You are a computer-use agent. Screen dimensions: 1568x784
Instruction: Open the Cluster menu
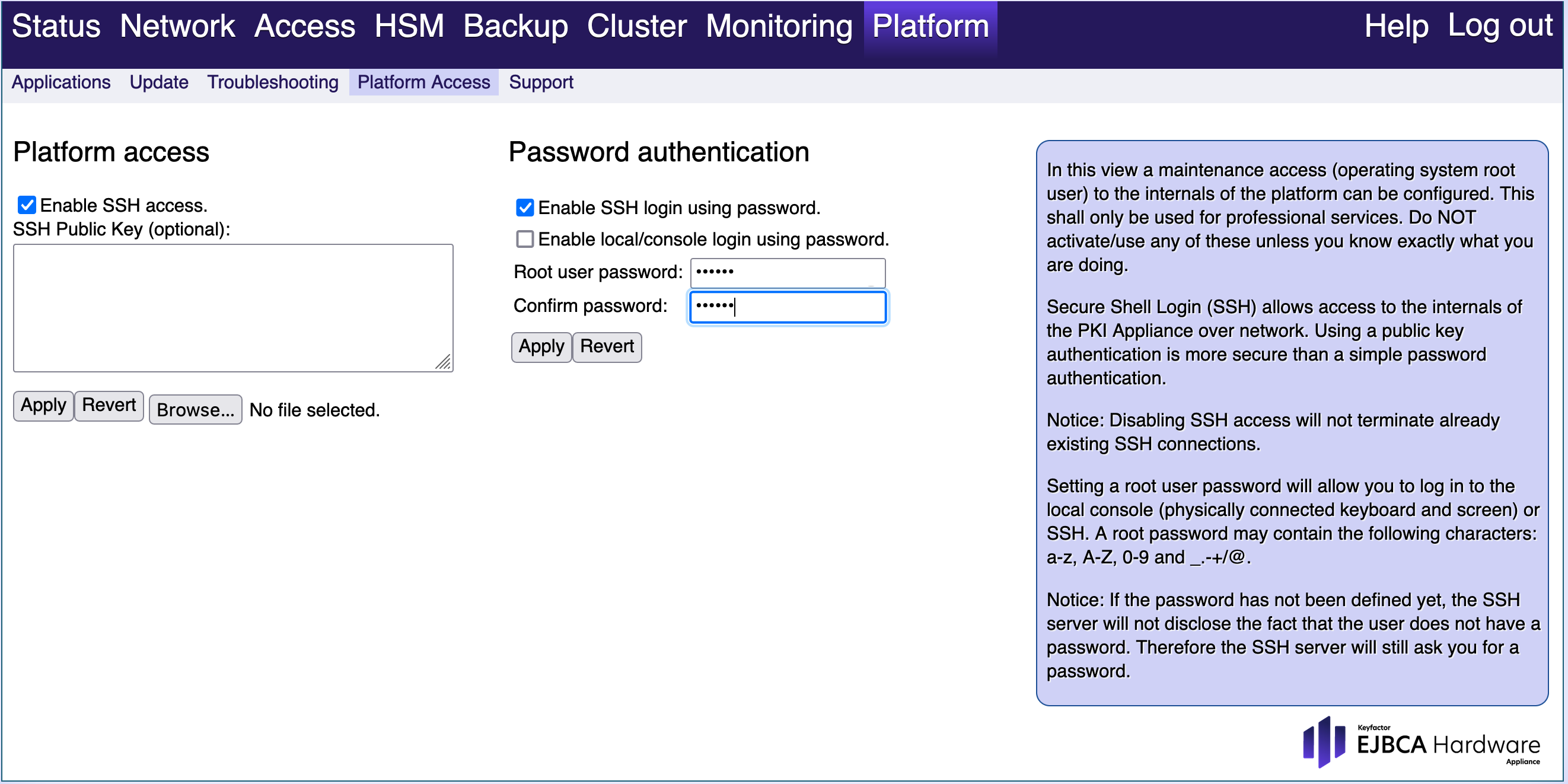636,27
